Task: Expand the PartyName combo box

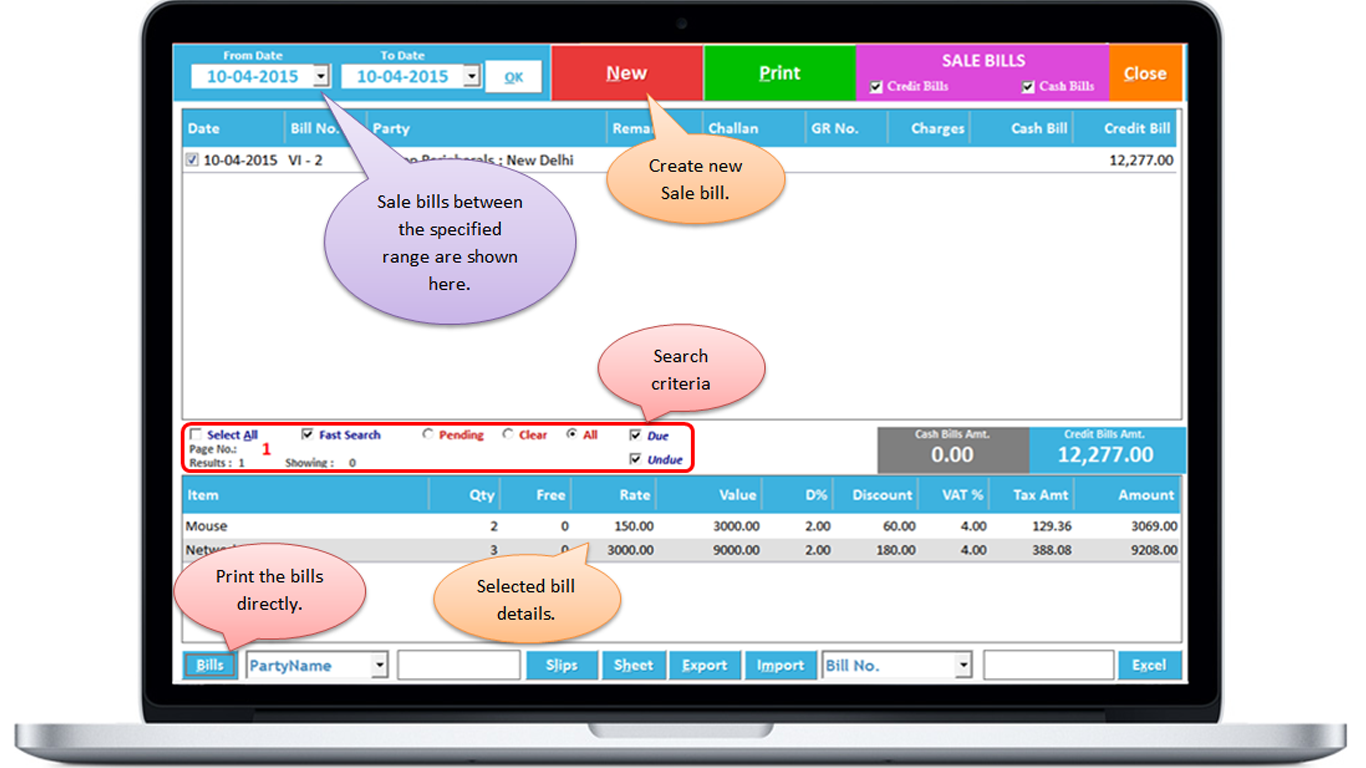Action: (x=379, y=665)
